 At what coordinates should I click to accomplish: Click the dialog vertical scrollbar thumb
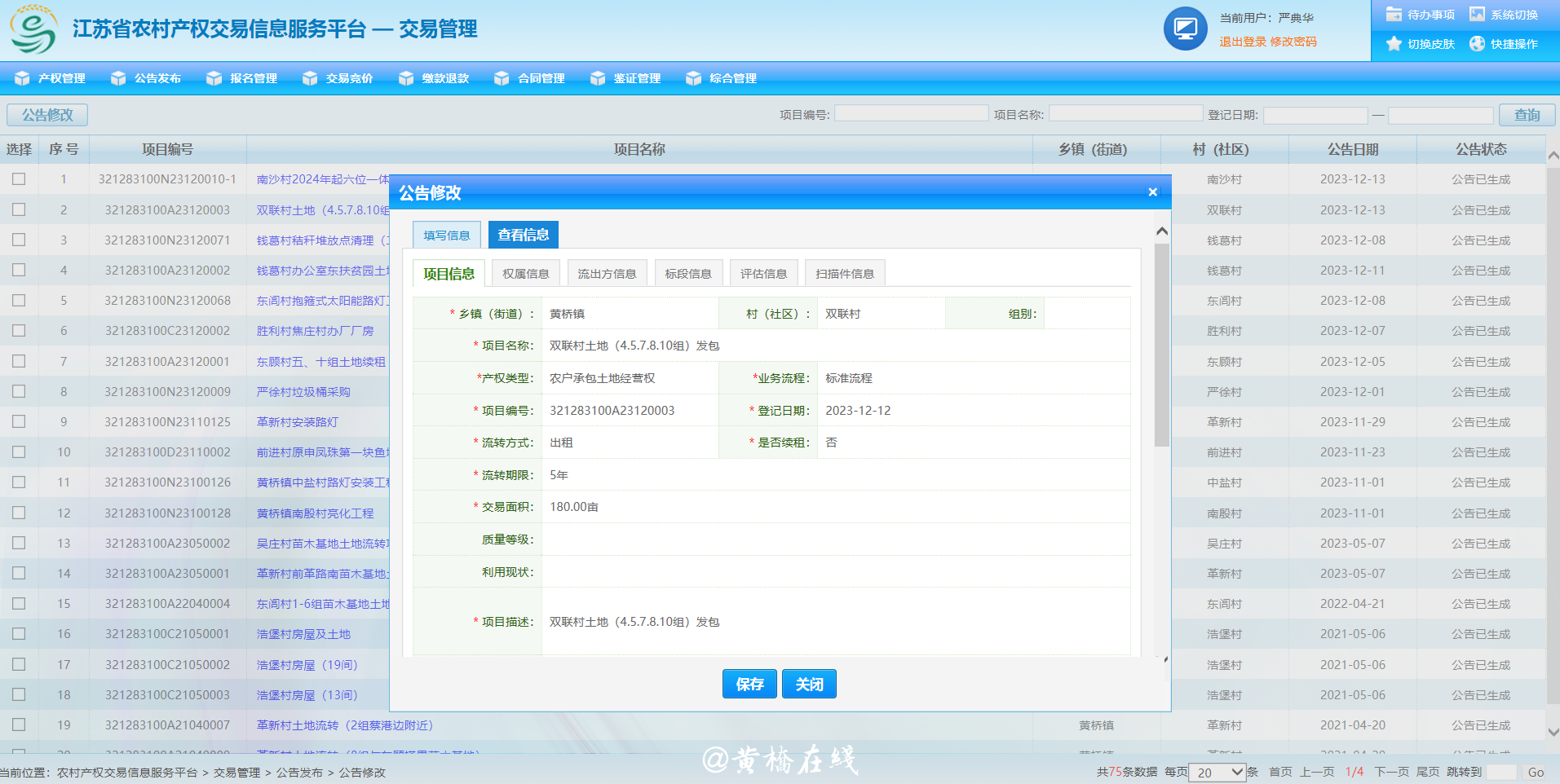[x=1162, y=345]
